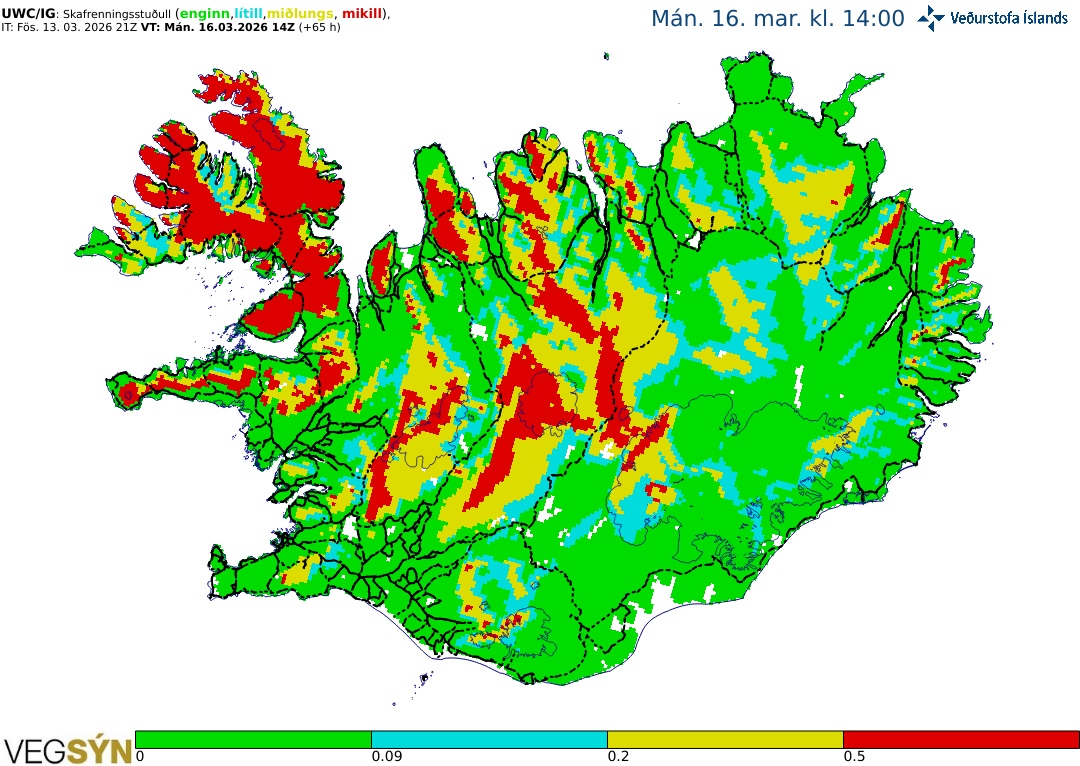Click the red color scale segment
Viewport: 1080px width, 766px height.
click(962, 739)
